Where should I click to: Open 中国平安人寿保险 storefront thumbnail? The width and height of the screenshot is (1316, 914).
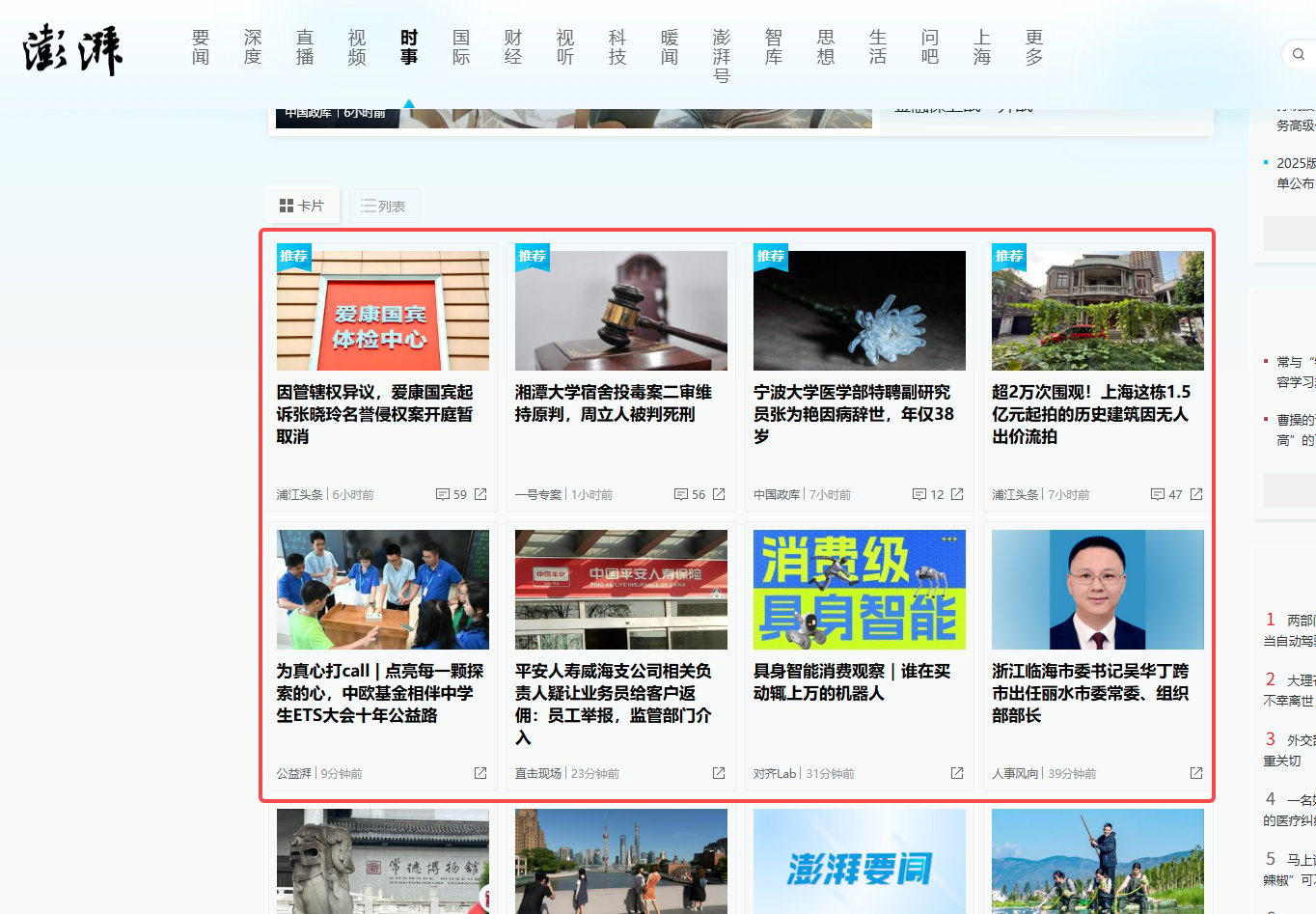click(x=621, y=590)
